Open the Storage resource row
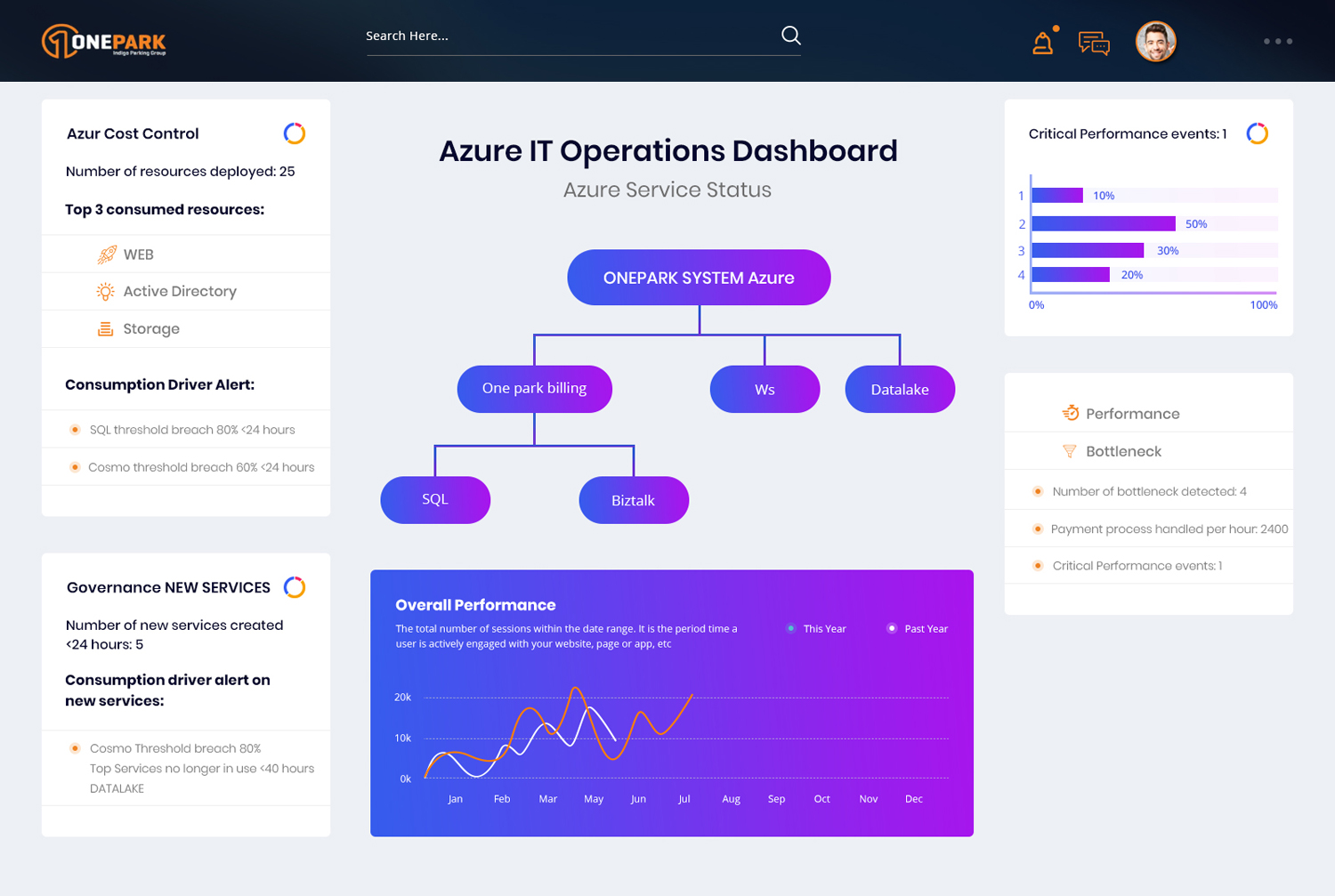The width and height of the screenshot is (1335, 896). [x=186, y=329]
